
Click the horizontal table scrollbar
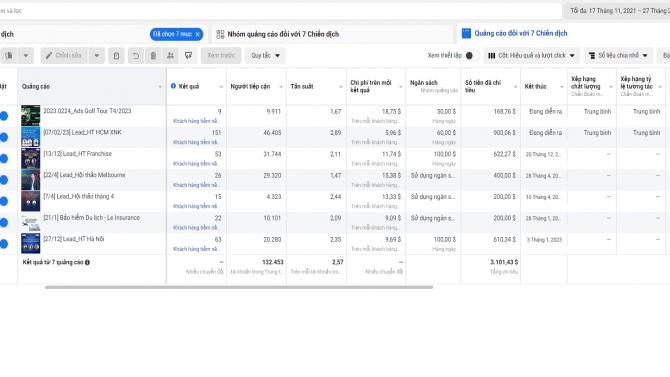tap(239, 287)
